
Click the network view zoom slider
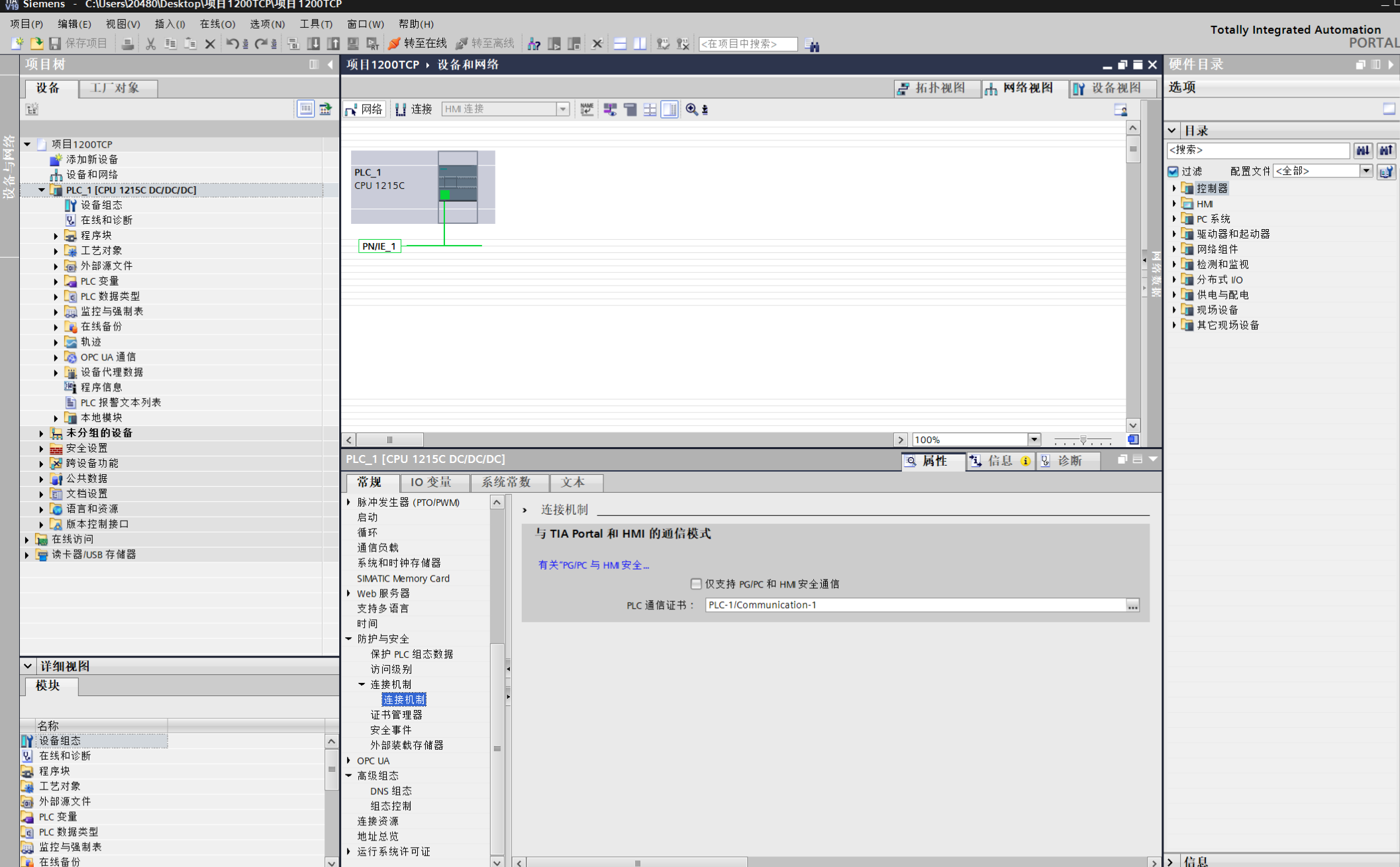coord(1083,440)
